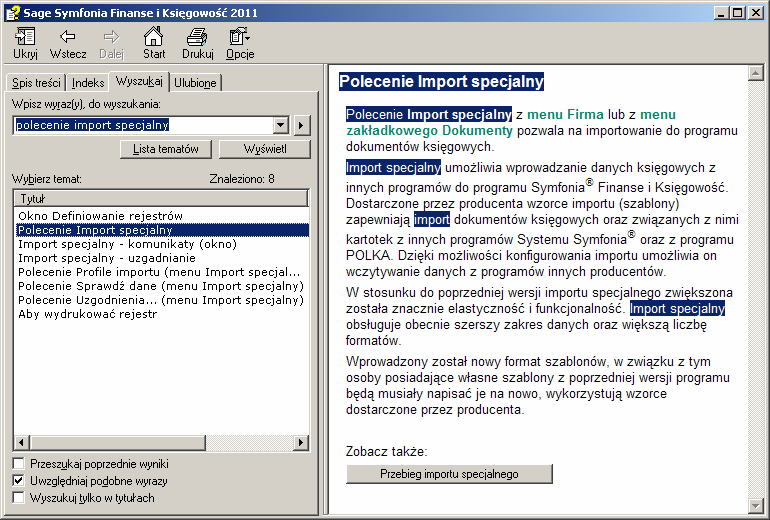Open the menu Firma link

(x=565, y=114)
